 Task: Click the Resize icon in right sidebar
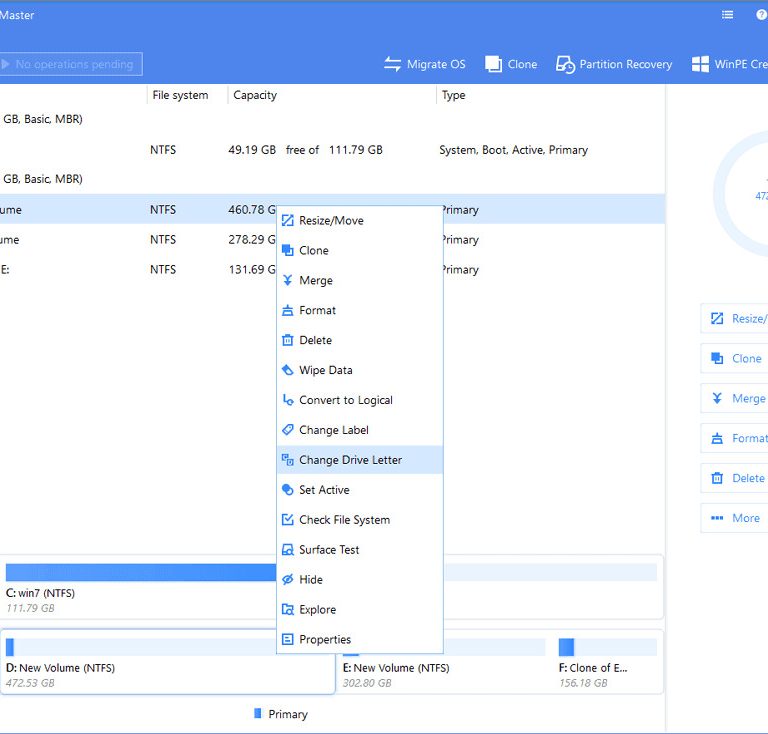click(717, 319)
